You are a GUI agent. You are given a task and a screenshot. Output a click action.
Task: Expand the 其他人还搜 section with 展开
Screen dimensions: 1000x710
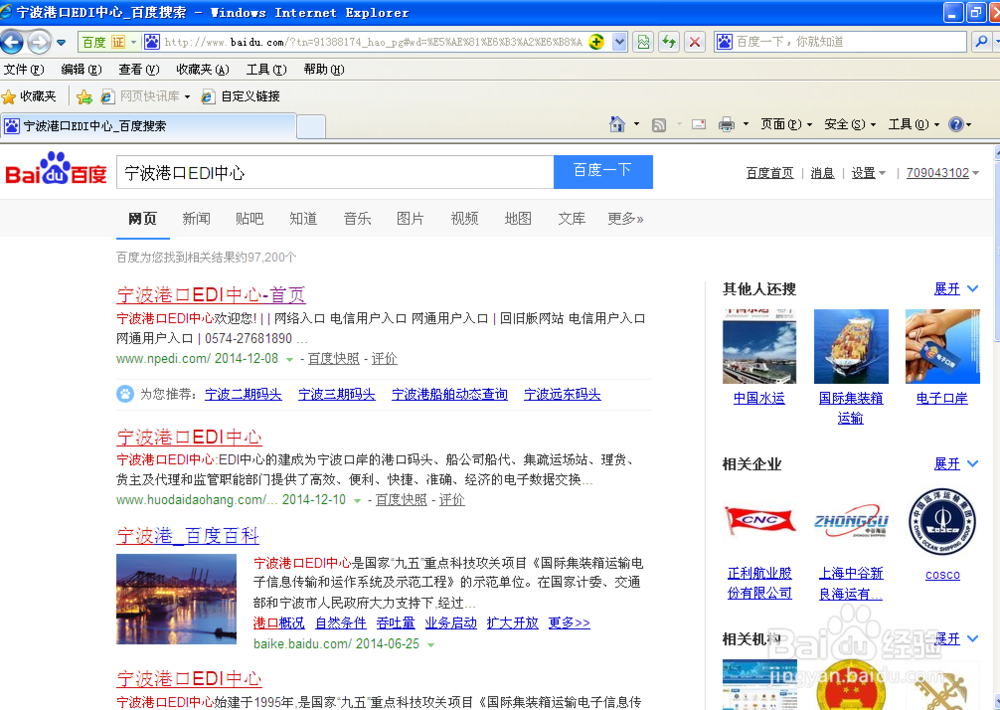pos(955,289)
